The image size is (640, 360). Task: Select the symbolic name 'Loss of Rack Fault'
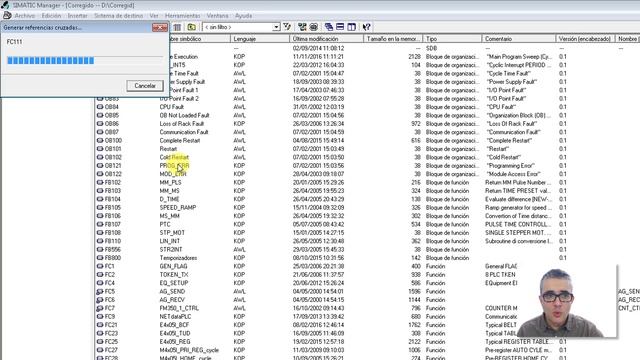point(182,124)
